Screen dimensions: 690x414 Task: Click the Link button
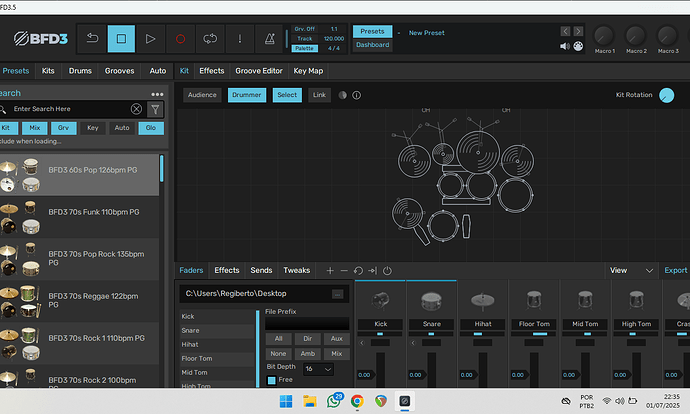click(319, 95)
